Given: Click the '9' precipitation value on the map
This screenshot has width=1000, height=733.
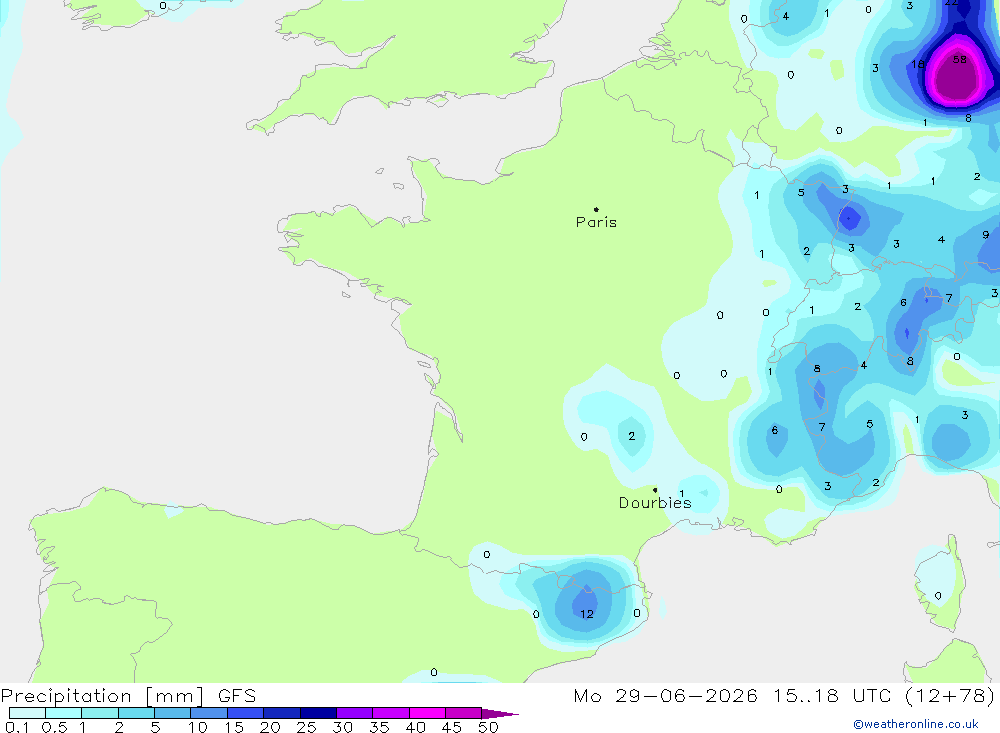Looking at the screenshot, I should (985, 235).
